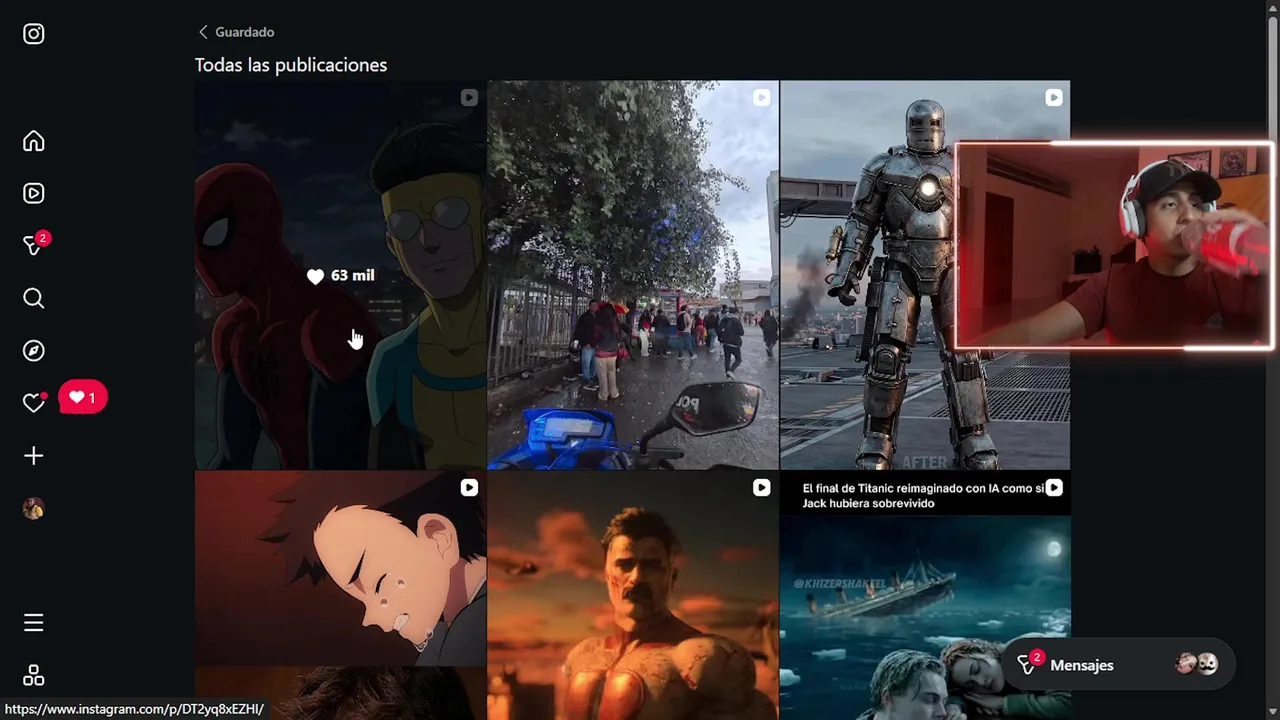Screen dimensions: 1280x720
Task: Click the reel icon on Spider-Man post
Action: 469,97
